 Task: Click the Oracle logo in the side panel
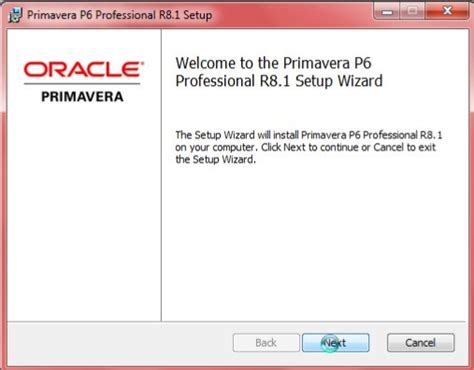83,69
